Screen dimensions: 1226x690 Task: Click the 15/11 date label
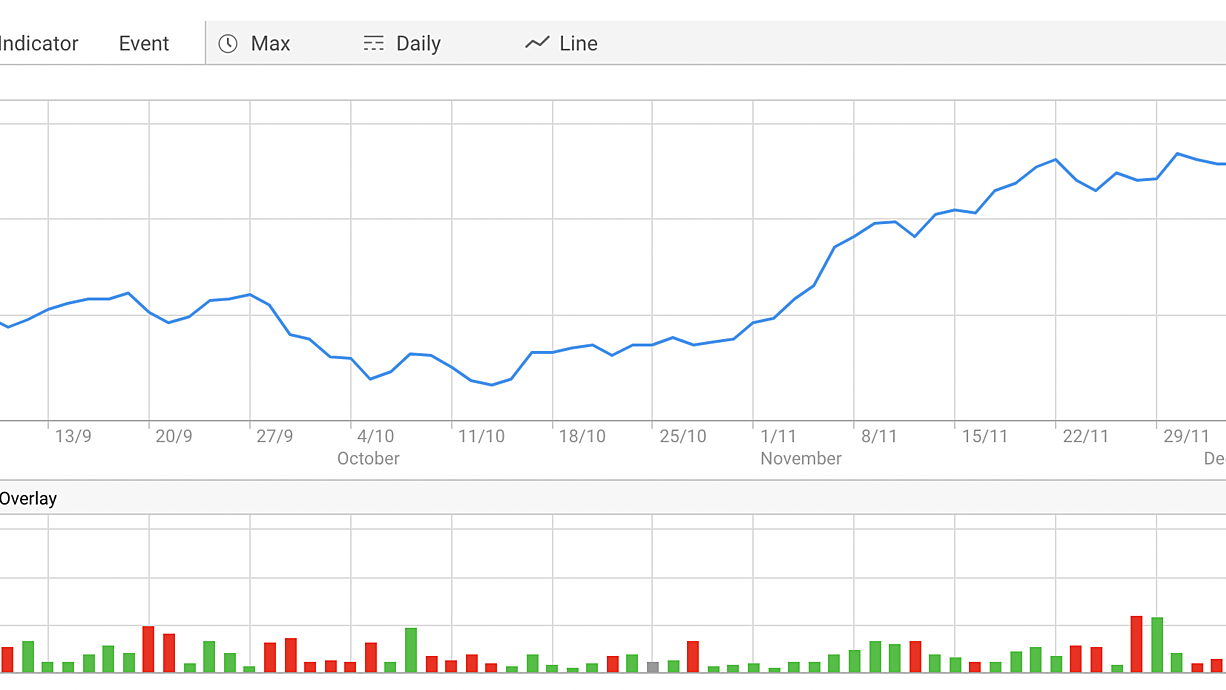click(985, 436)
